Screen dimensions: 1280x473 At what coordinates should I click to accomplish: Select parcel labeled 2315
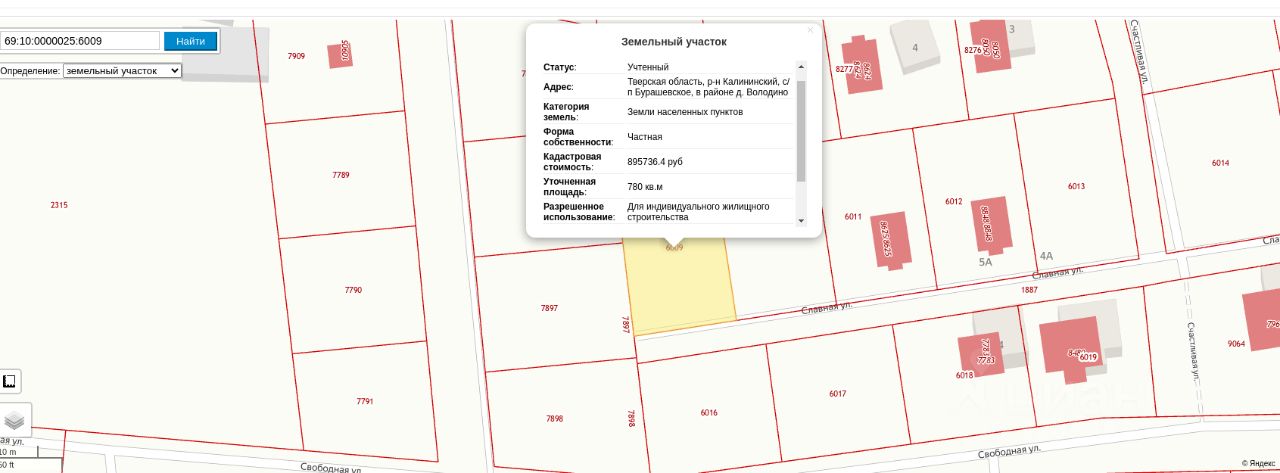coord(59,205)
